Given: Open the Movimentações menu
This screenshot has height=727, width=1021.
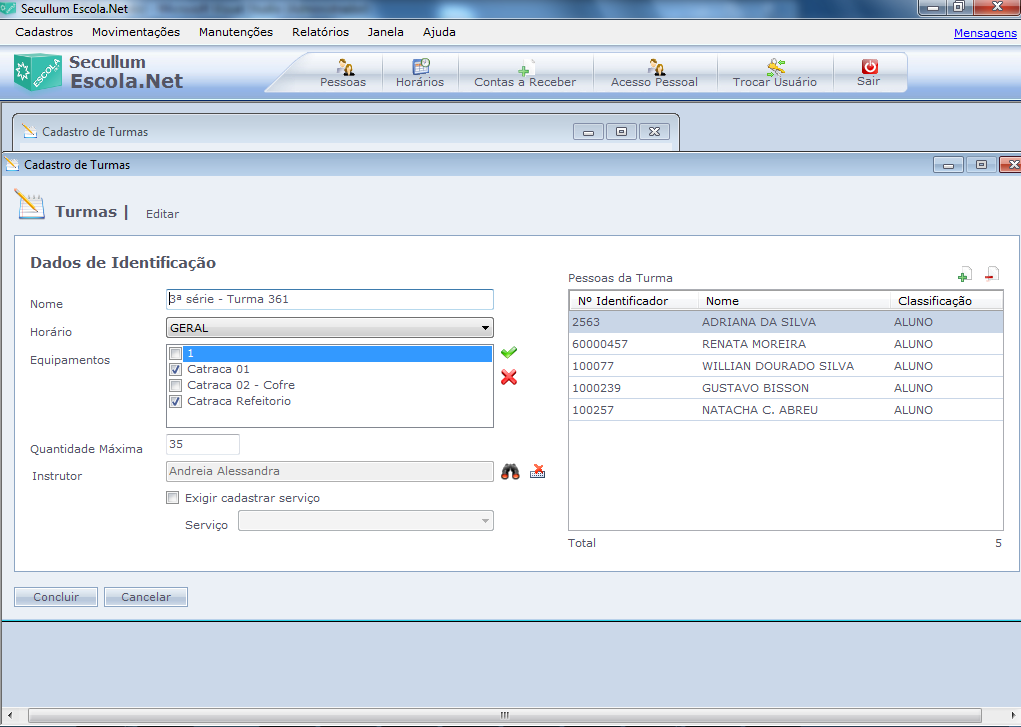Looking at the screenshot, I should 136,32.
